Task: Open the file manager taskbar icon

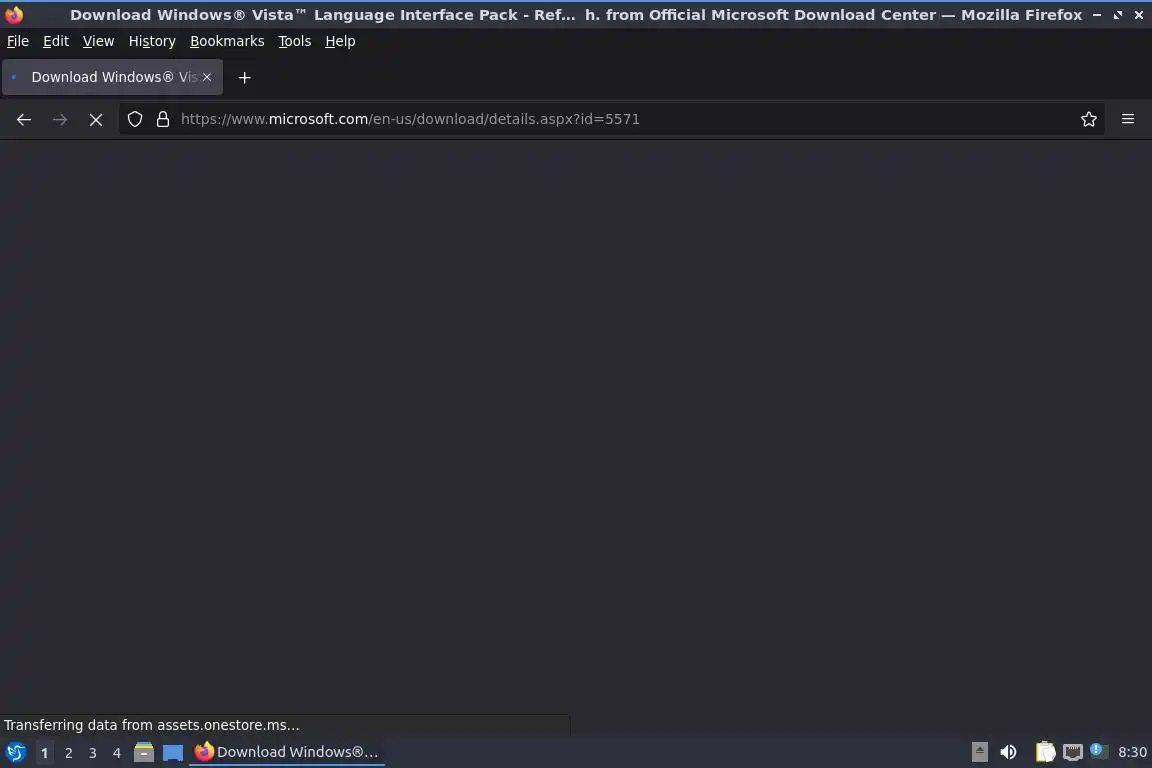Action: (x=144, y=752)
